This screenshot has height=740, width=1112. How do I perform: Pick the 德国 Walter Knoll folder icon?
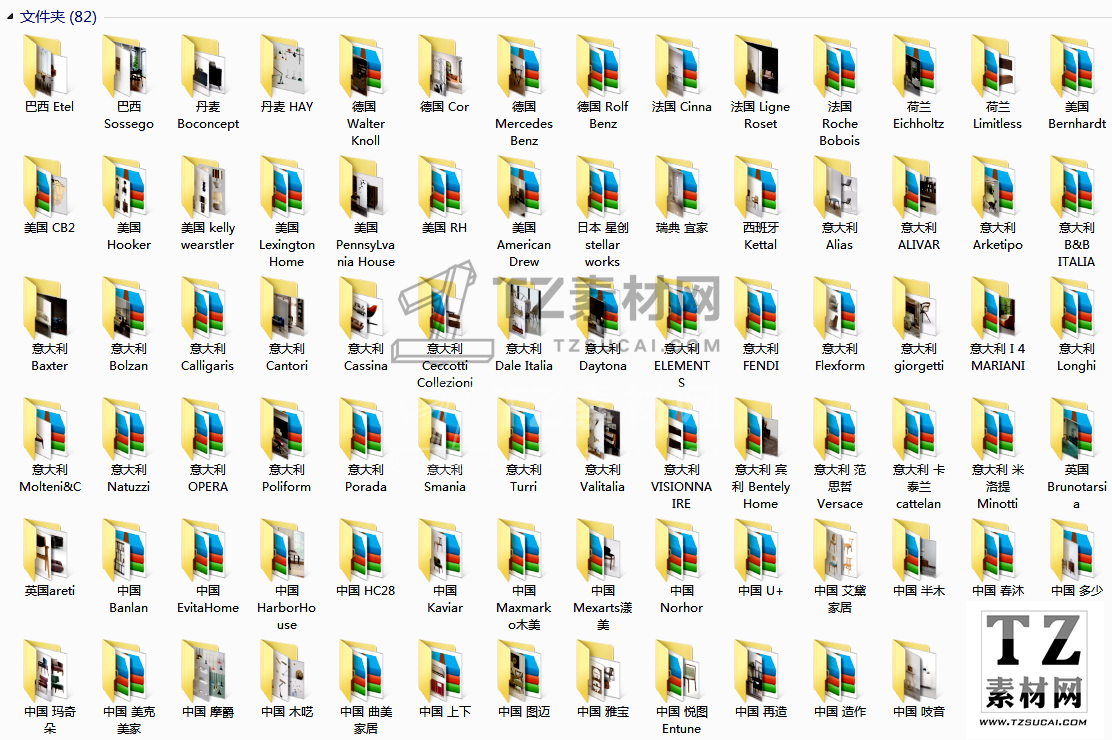[363, 66]
